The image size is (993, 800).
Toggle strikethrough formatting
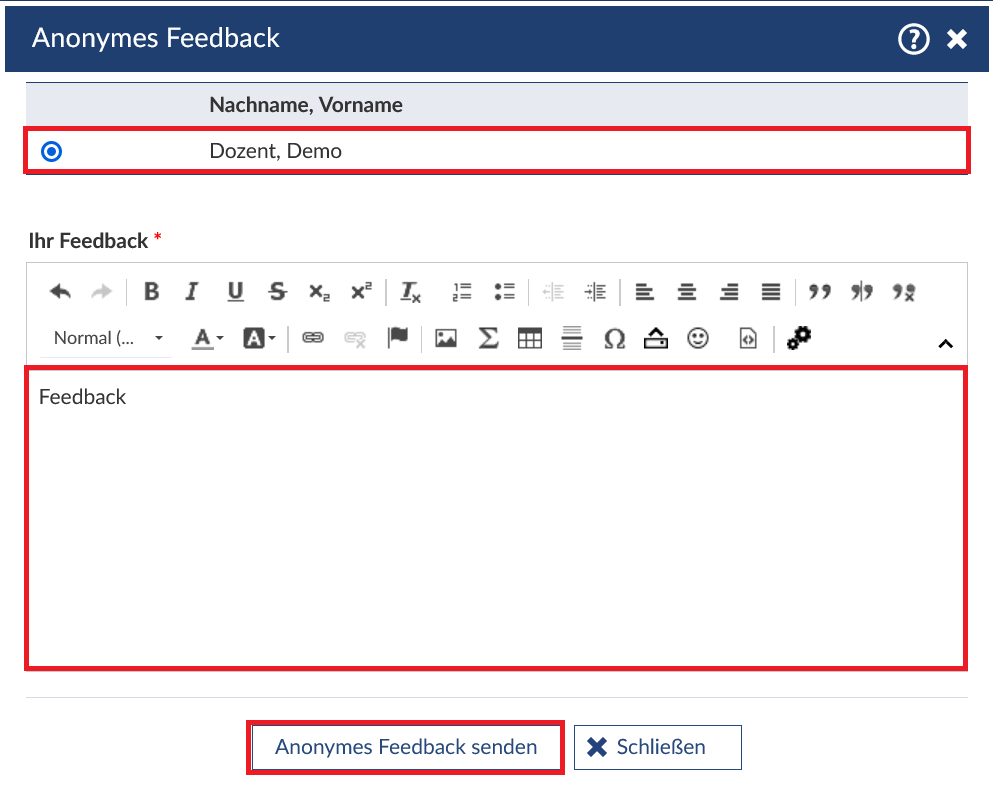pyautogui.click(x=277, y=292)
